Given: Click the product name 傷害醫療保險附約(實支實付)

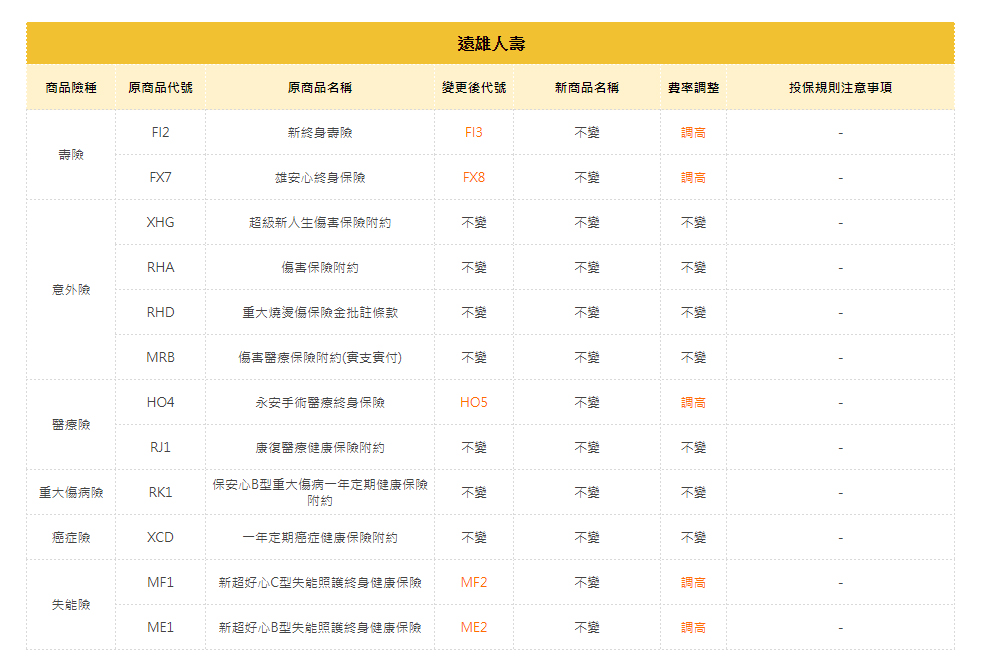Looking at the screenshot, I should coord(320,357).
